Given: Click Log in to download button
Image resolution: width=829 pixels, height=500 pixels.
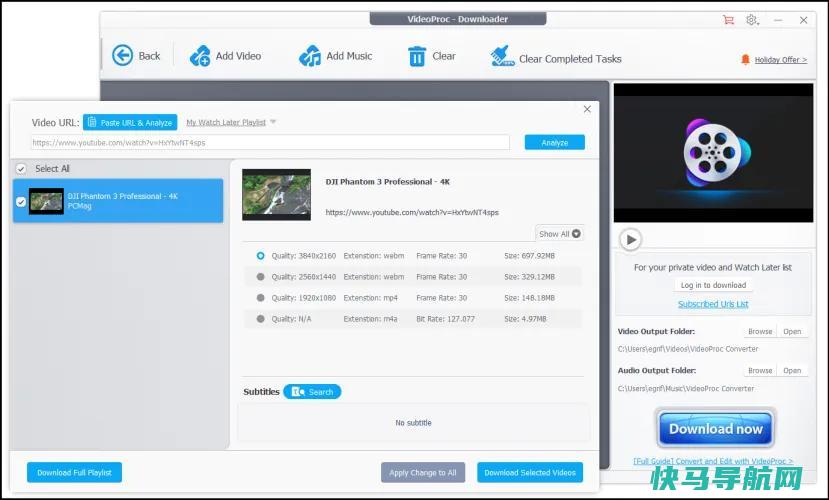Looking at the screenshot, I should (x=713, y=285).
